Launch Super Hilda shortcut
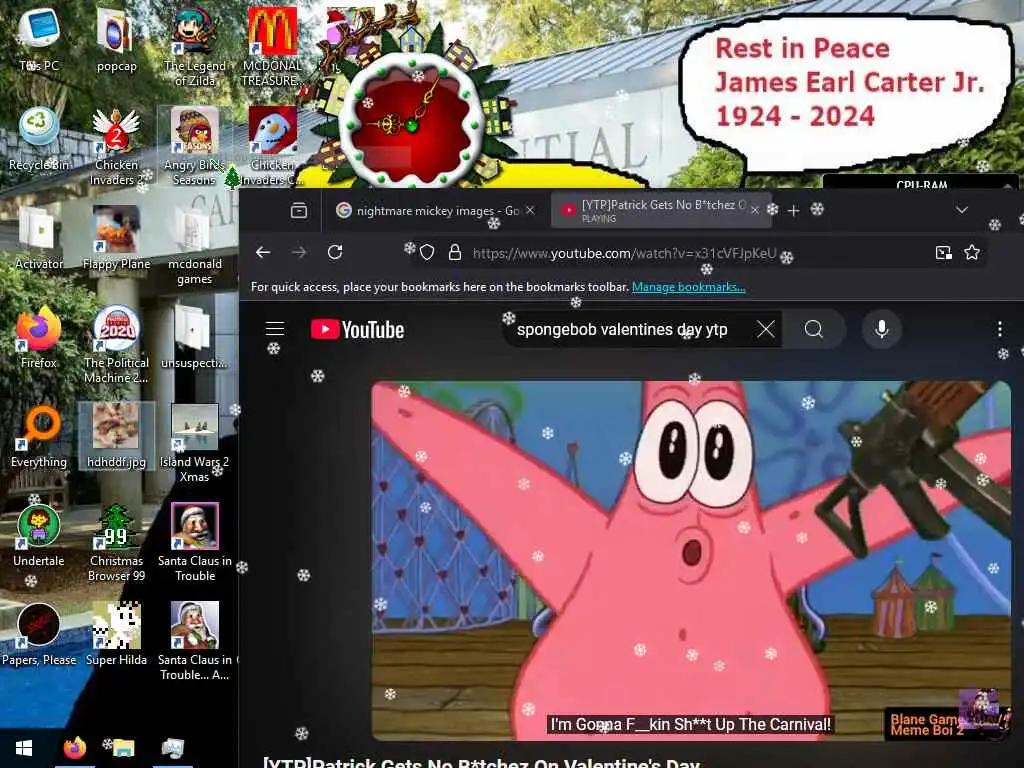The width and height of the screenshot is (1024, 768). (116, 634)
